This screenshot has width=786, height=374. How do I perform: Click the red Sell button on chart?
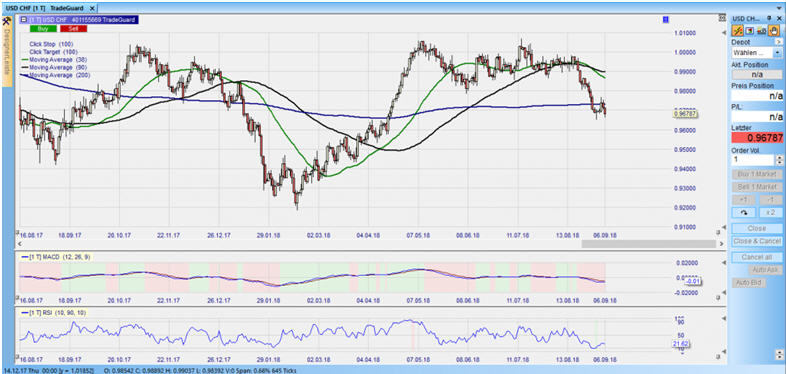pyautogui.click(x=73, y=29)
